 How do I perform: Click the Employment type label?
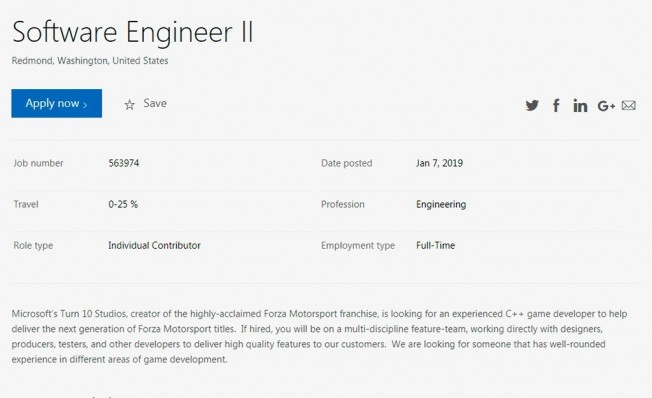pyautogui.click(x=358, y=245)
